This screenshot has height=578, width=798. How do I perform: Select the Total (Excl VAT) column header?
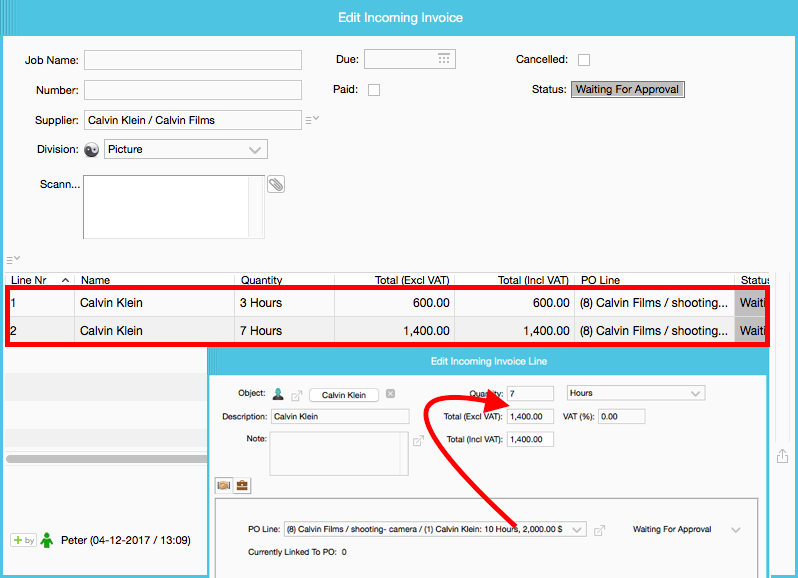tap(395, 280)
